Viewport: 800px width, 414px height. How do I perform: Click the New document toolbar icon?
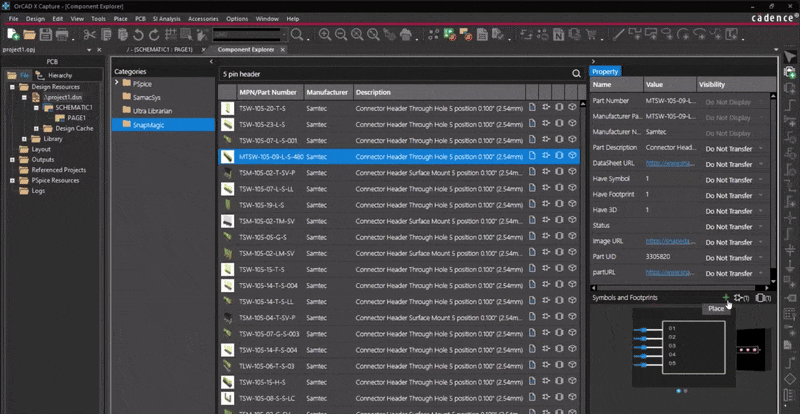point(13,35)
